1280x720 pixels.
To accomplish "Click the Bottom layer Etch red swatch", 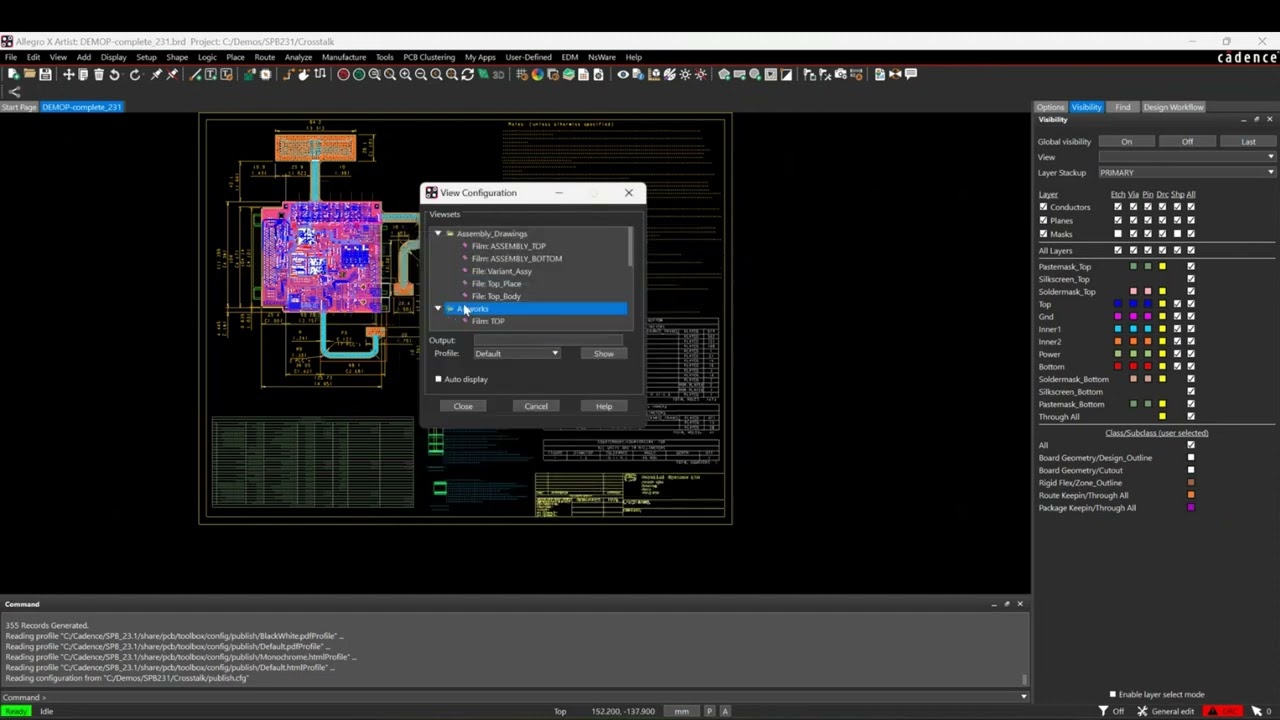I will (x=1118, y=366).
